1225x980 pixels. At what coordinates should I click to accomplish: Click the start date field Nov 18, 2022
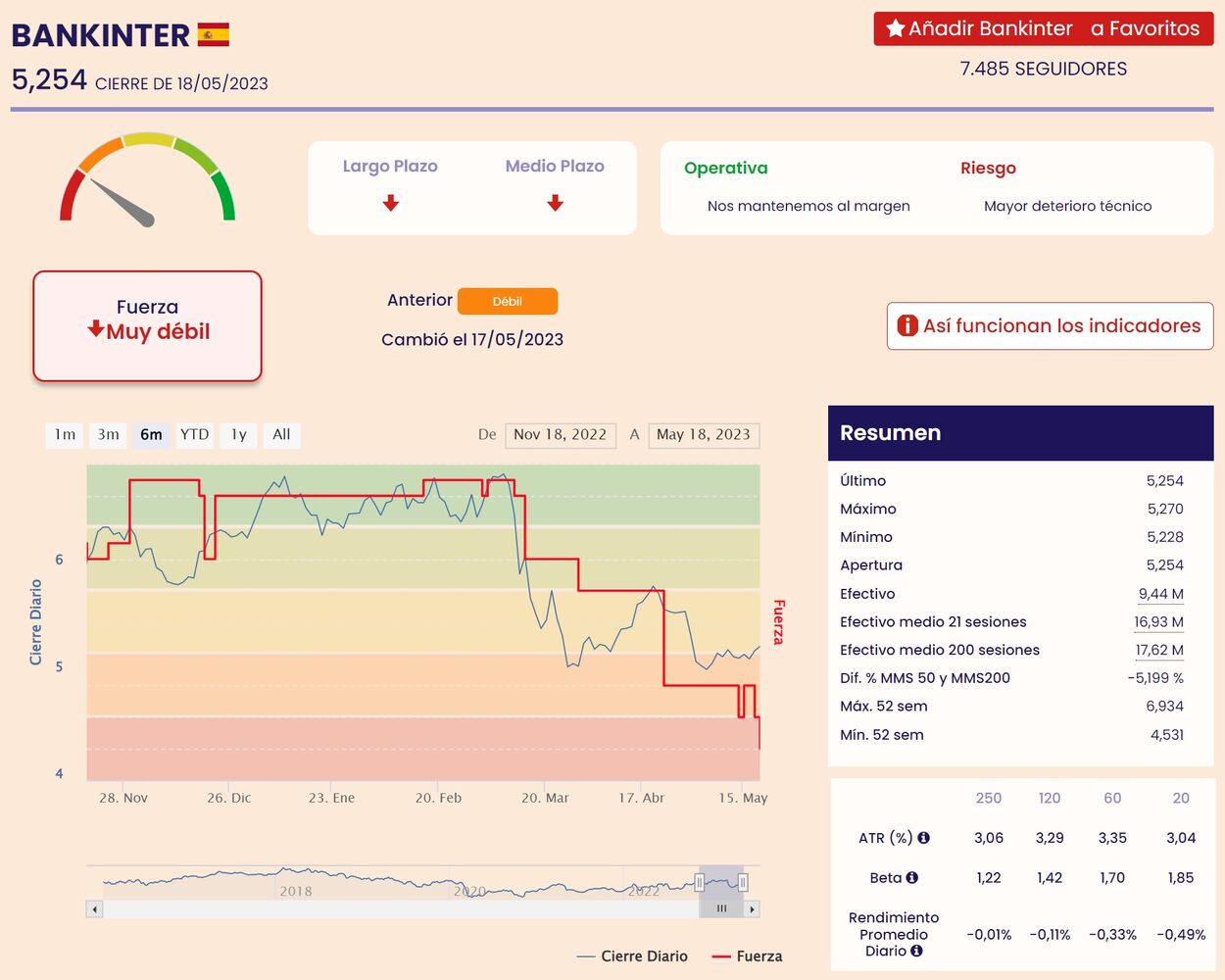561,434
